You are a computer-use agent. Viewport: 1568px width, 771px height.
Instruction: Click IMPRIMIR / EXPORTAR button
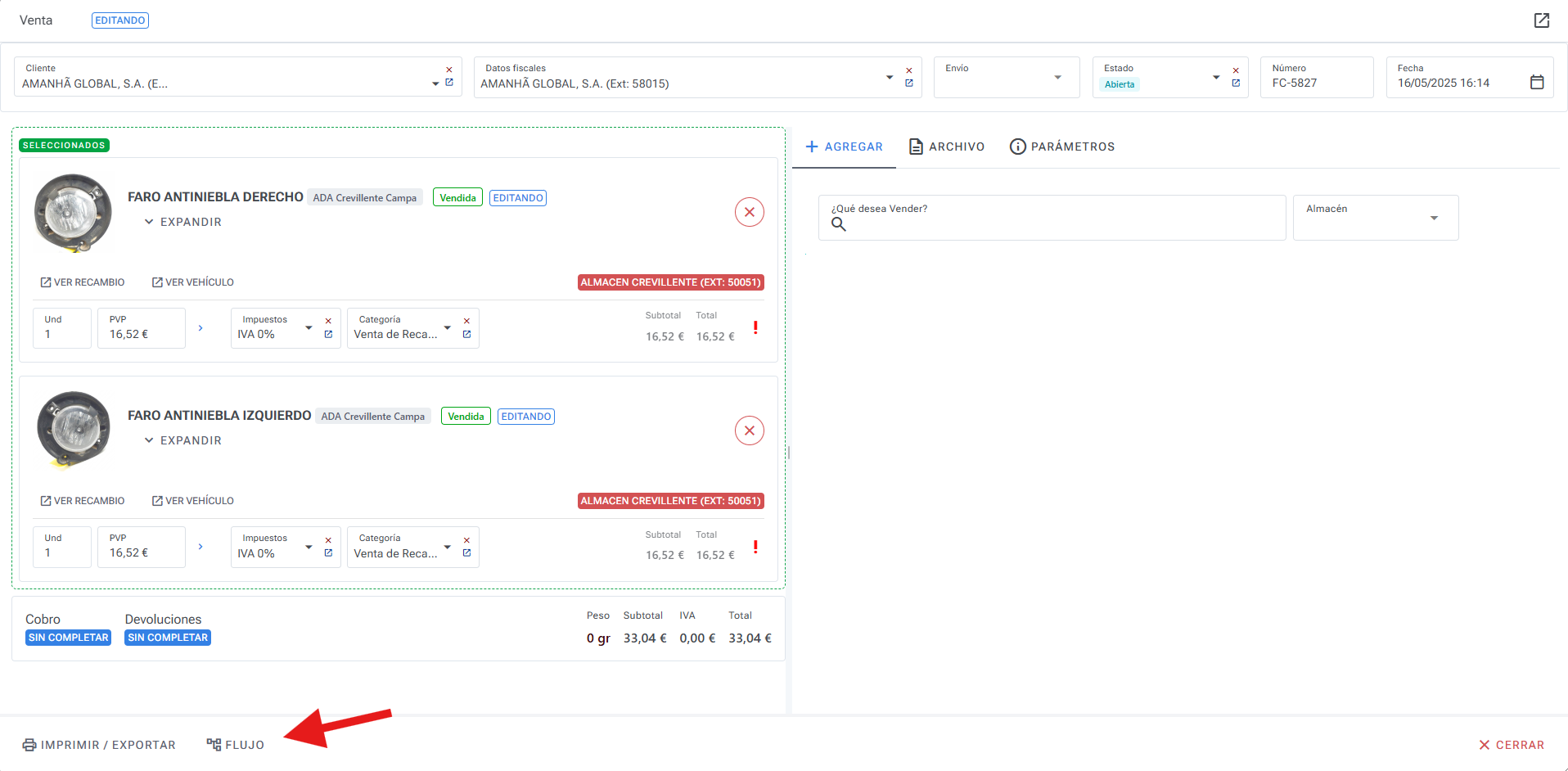pos(99,745)
